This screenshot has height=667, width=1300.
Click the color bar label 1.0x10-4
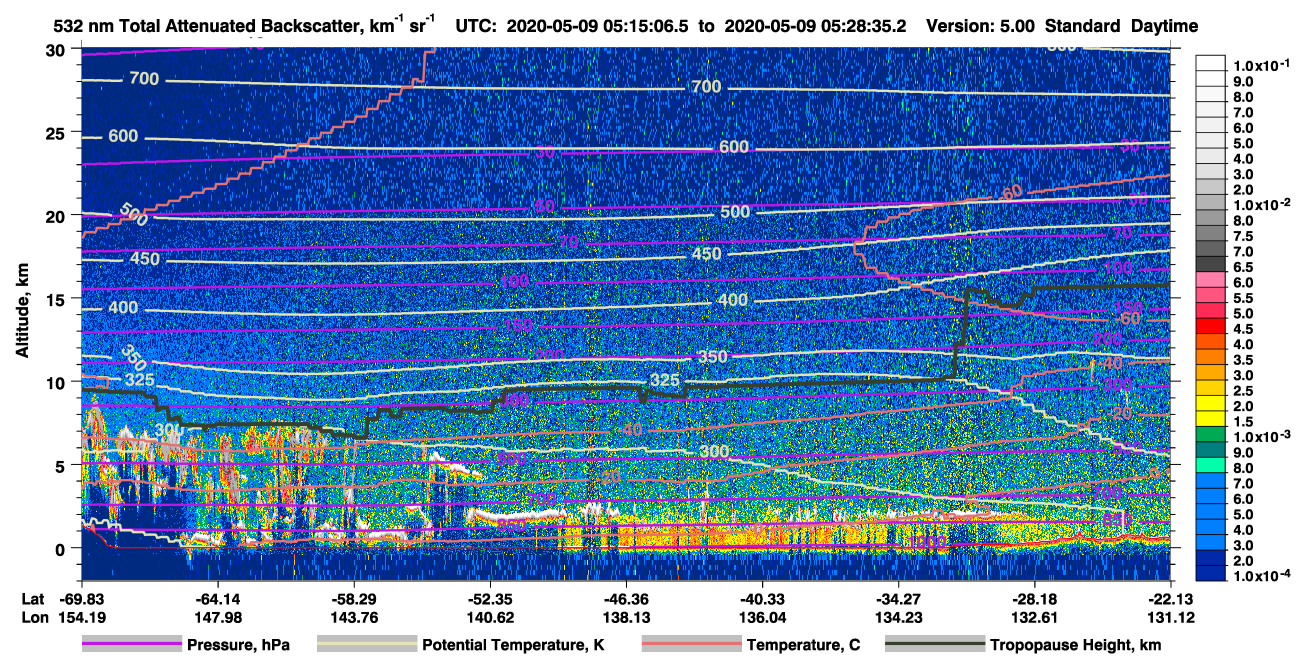click(1260, 577)
